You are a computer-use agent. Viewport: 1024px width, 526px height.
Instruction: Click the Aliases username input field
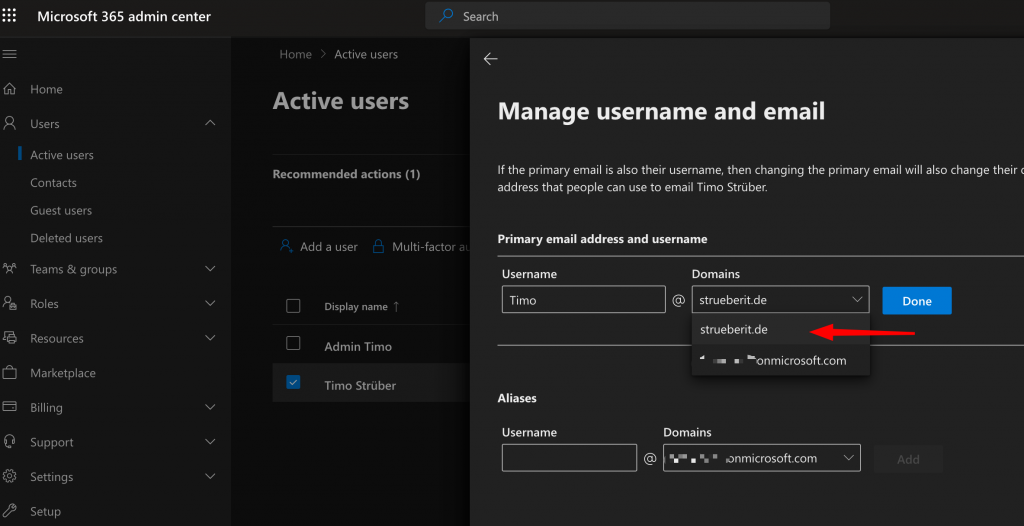(569, 458)
